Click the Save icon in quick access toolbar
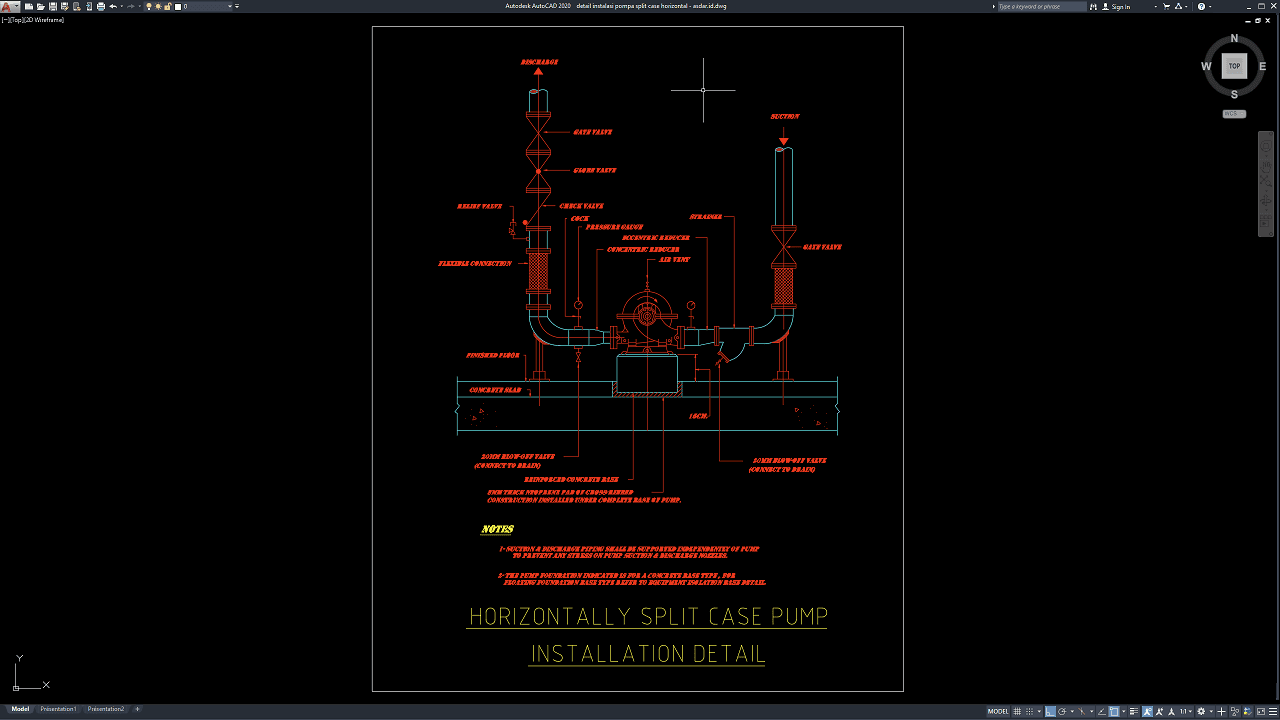 point(52,6)
